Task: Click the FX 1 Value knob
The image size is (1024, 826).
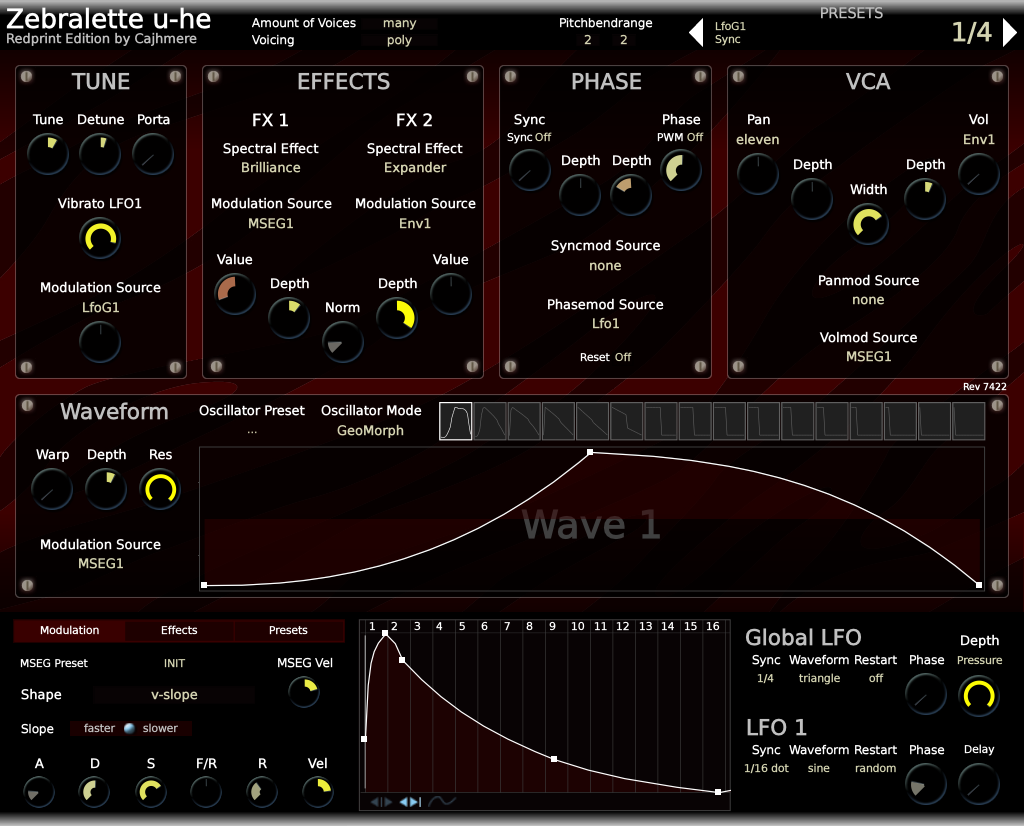Action: tap(235, 293)
